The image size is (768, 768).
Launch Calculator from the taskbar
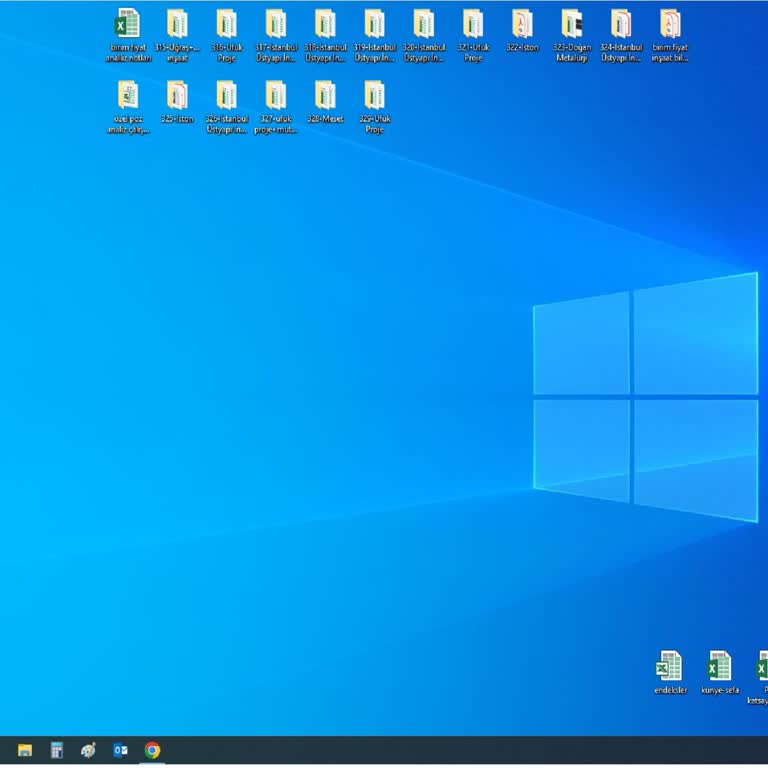click(57, 750)
